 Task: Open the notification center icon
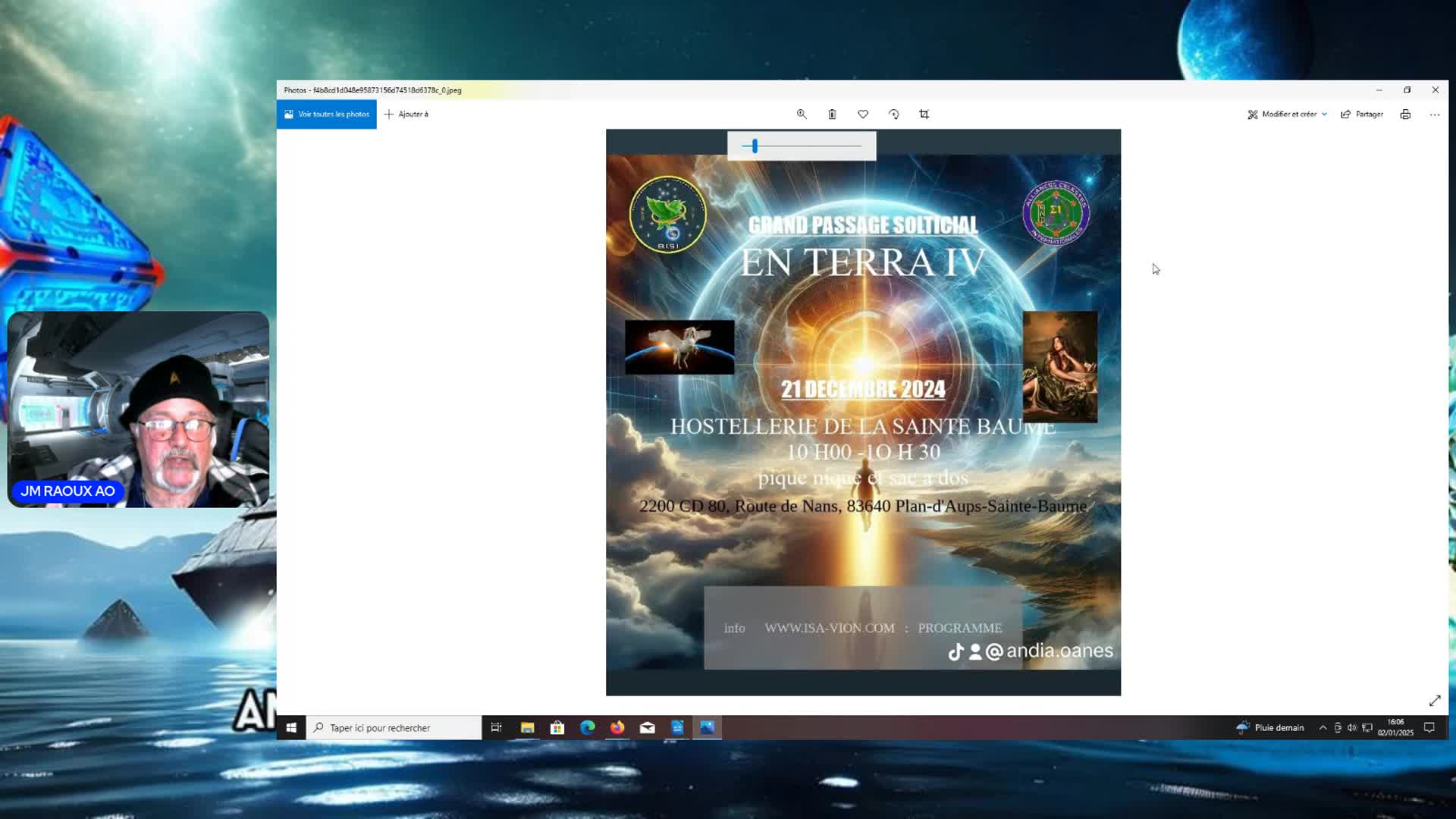click(1429, 727)
